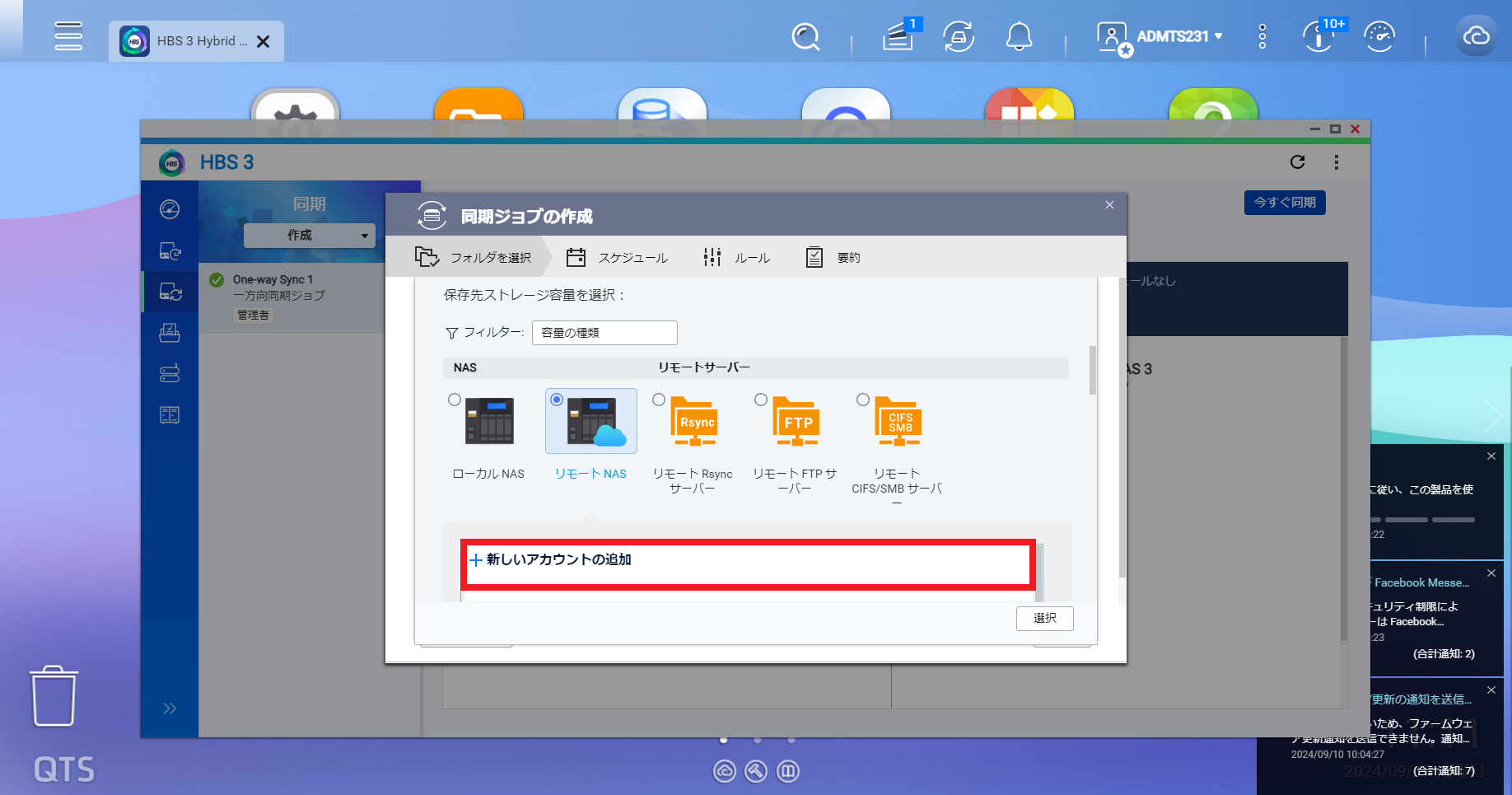Viewport: 1512px width, 795px height.
Task: Go to the ルール step tab
Action: tap(736, 258)
